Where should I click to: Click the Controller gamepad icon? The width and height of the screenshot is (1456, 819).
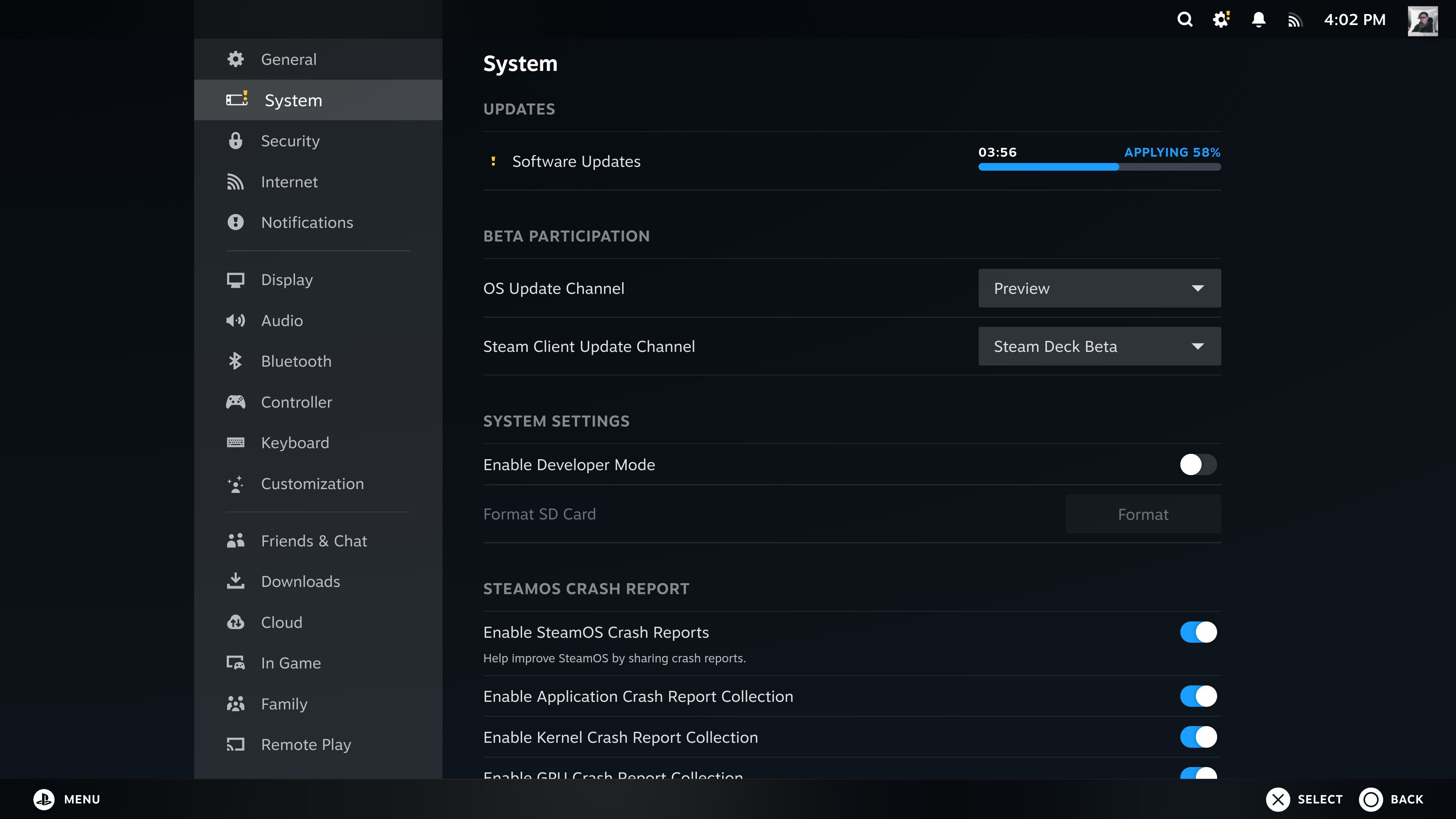point(235,402)
